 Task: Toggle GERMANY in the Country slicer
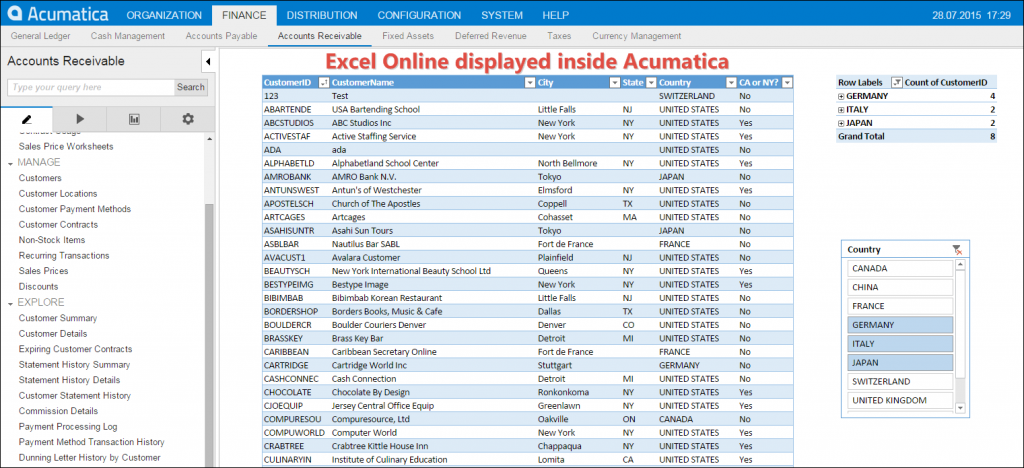(x=900, y=325)
